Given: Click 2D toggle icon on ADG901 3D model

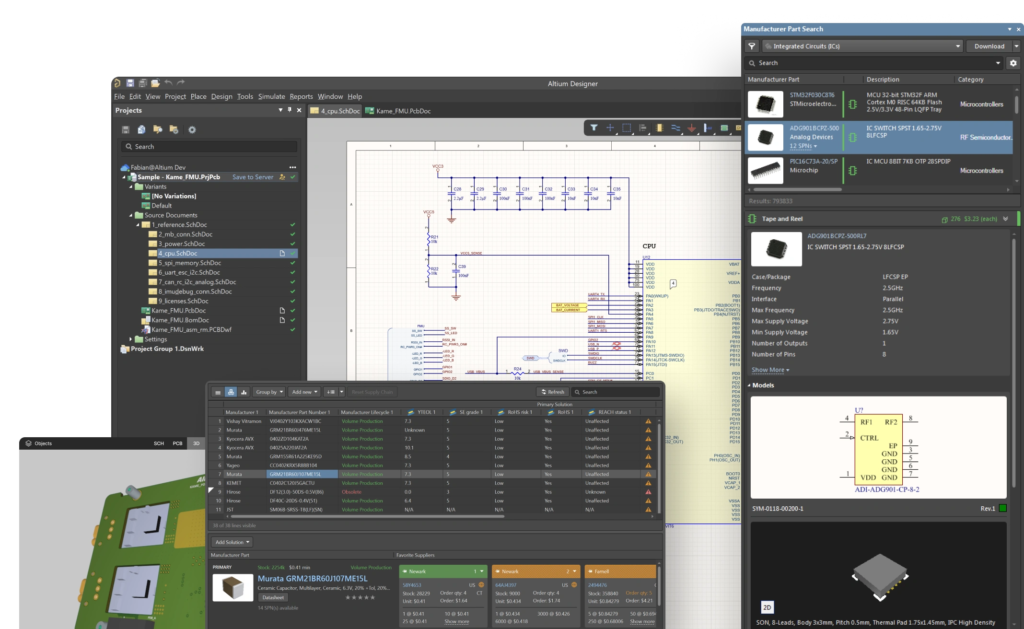Looking at the screenshot, I should pyautogui.click(x=767, y=607).
